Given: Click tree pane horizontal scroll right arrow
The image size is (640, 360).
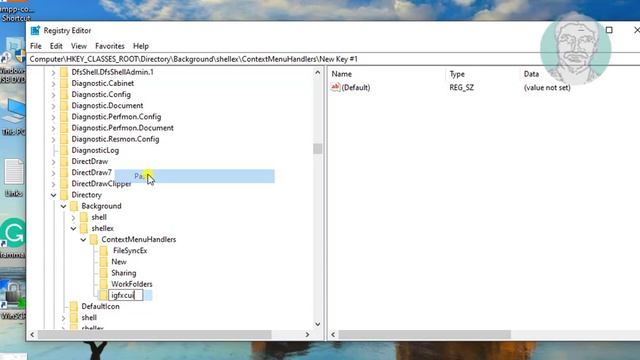Looking at the screenshot, I should (307, 335).
